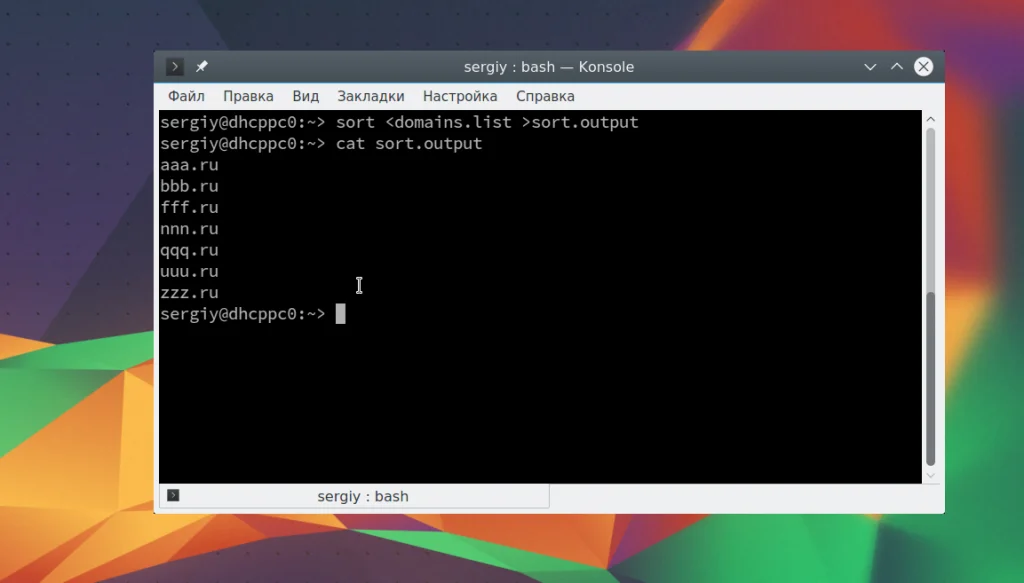Click the 'bbb.ru' output line
This screenshot has height=583, width=1024.
(189, 186)
